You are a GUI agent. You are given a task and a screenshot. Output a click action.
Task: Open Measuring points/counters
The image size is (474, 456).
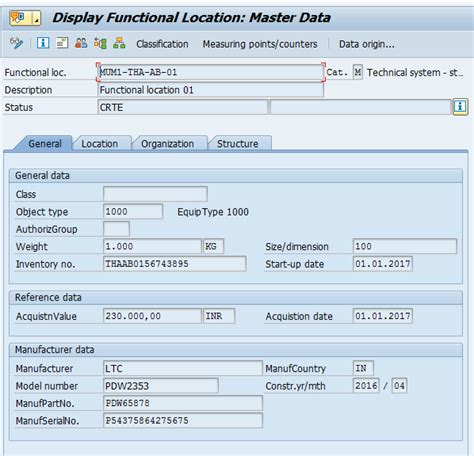[260, 44]
